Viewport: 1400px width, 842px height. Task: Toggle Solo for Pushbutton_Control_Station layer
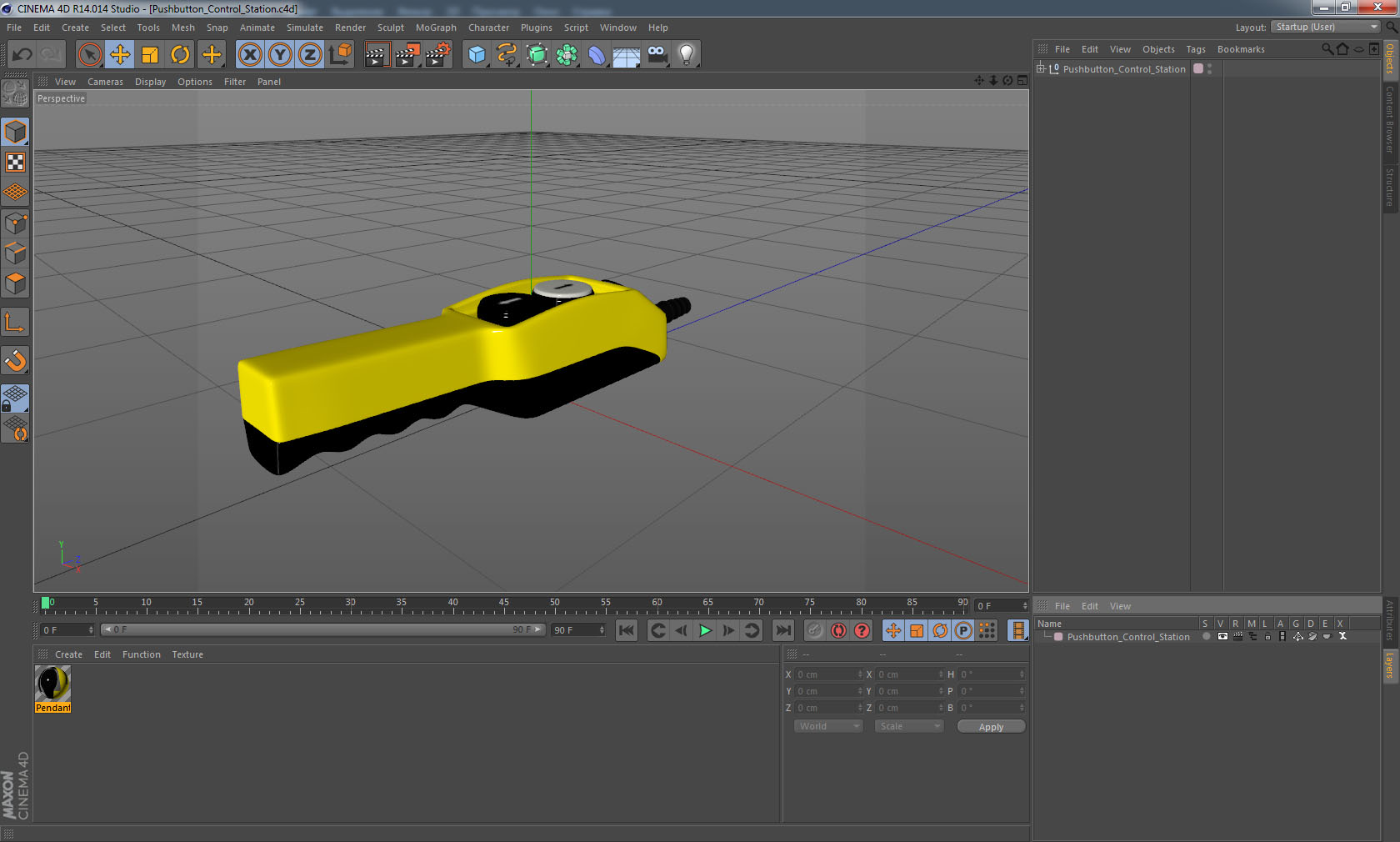click(x=1206, y=636)
